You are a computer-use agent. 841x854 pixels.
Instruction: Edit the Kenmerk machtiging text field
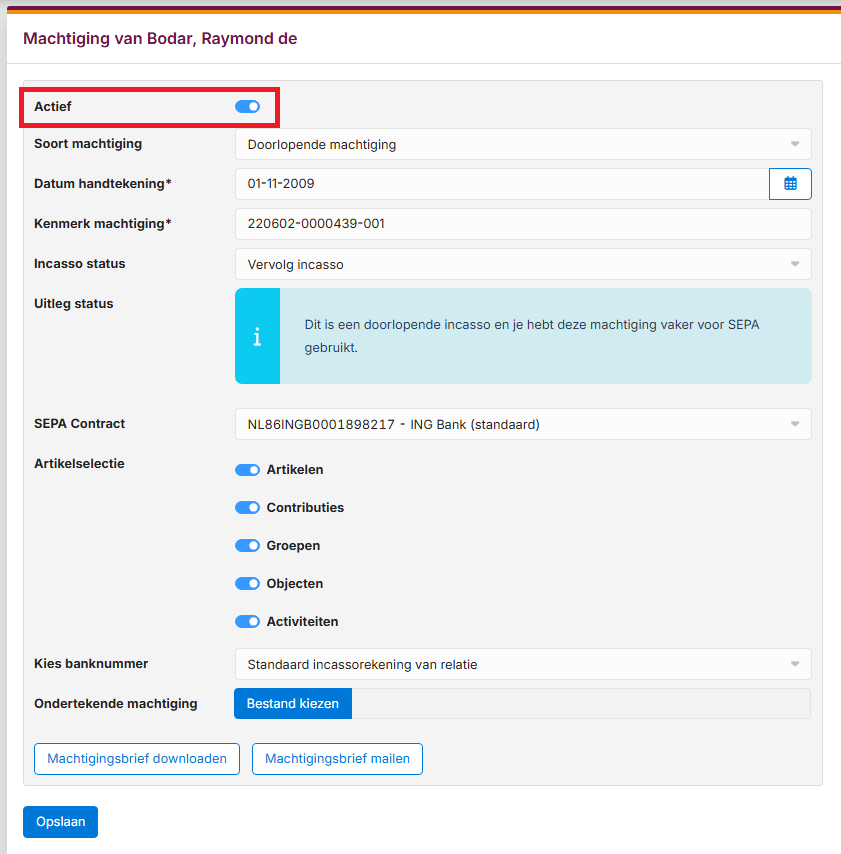tap(522, 224)
